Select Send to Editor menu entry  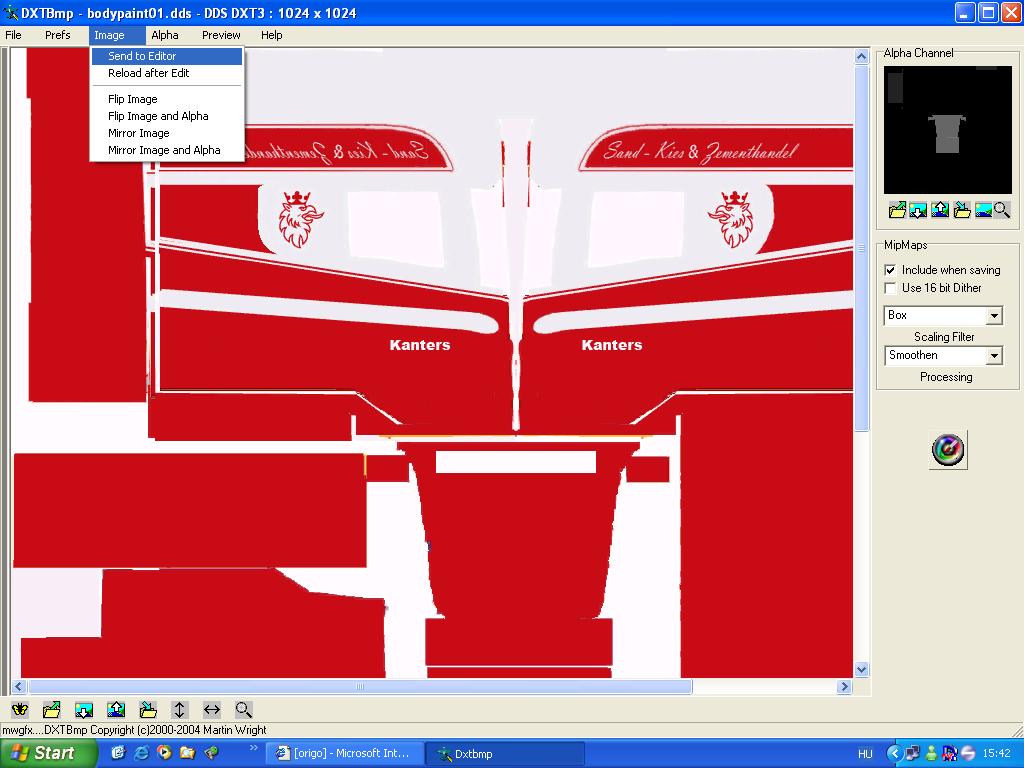(142, 56)
